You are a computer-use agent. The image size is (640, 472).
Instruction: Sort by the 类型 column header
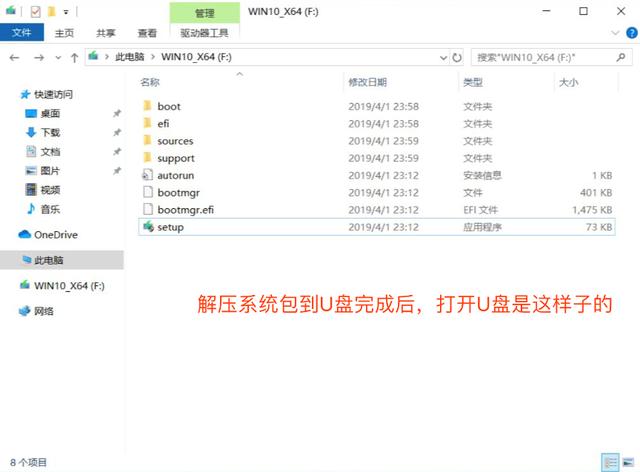[473, 82]
